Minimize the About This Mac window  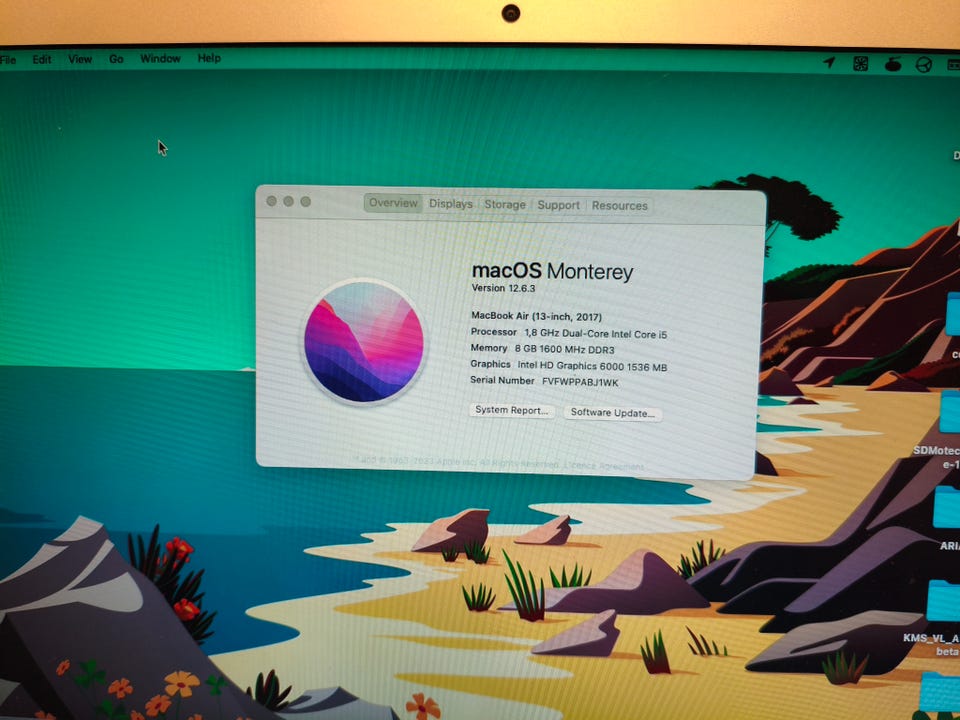click(288, 201)
